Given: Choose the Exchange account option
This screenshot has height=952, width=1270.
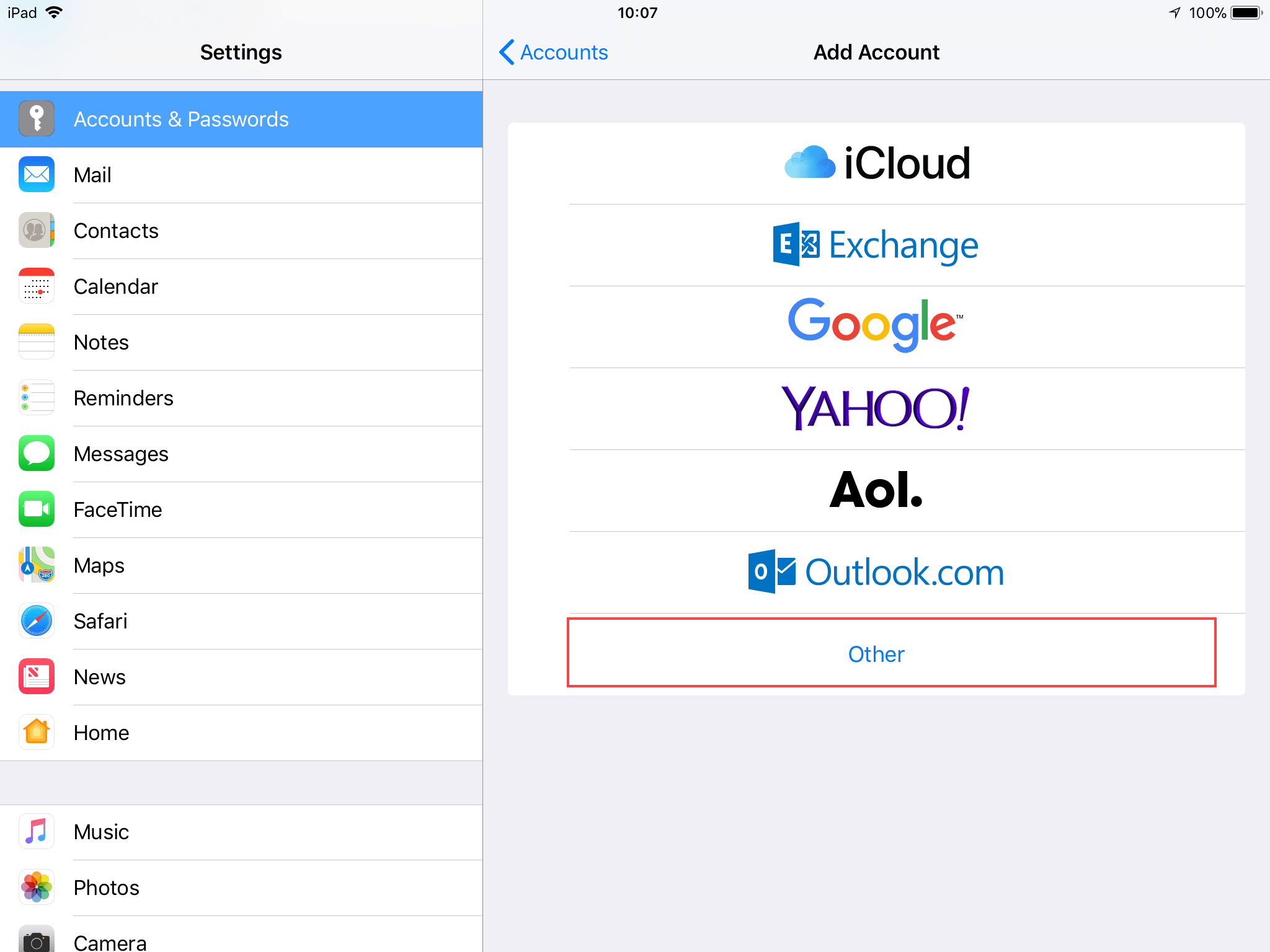Looking at the screenshot, I should point(876,245).
